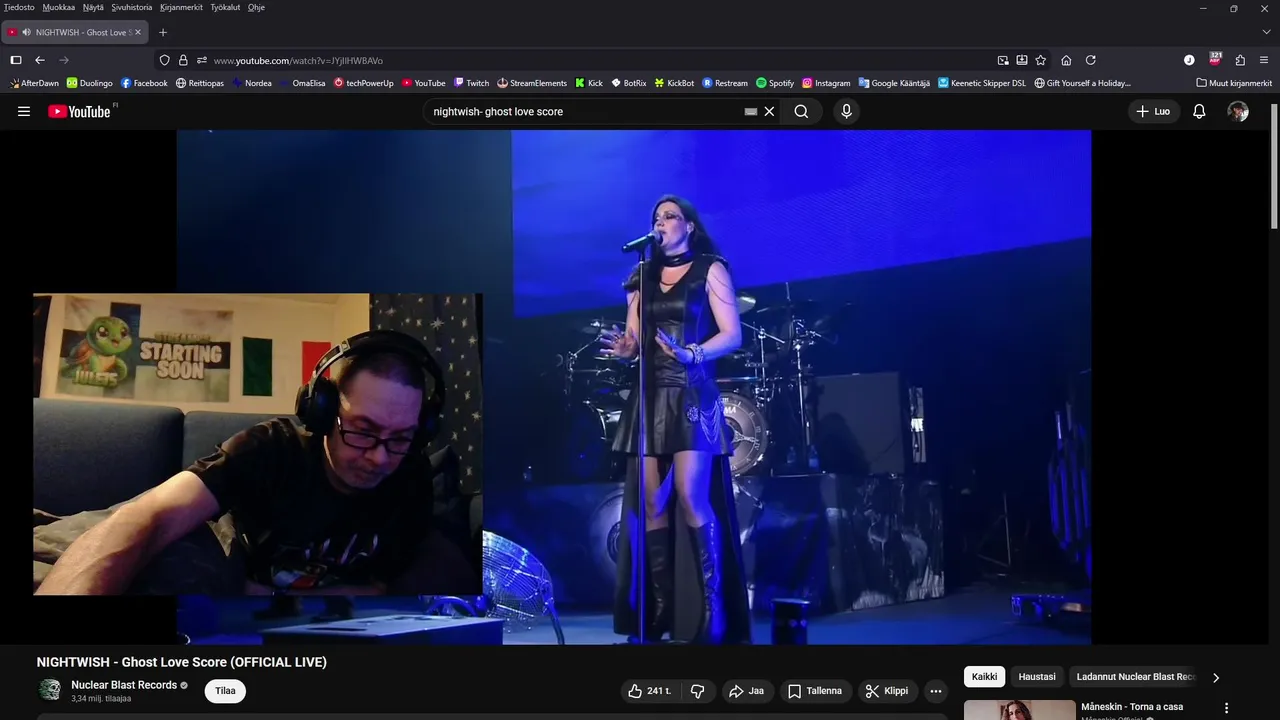Clear the YouTube search text

pos(769,111)
